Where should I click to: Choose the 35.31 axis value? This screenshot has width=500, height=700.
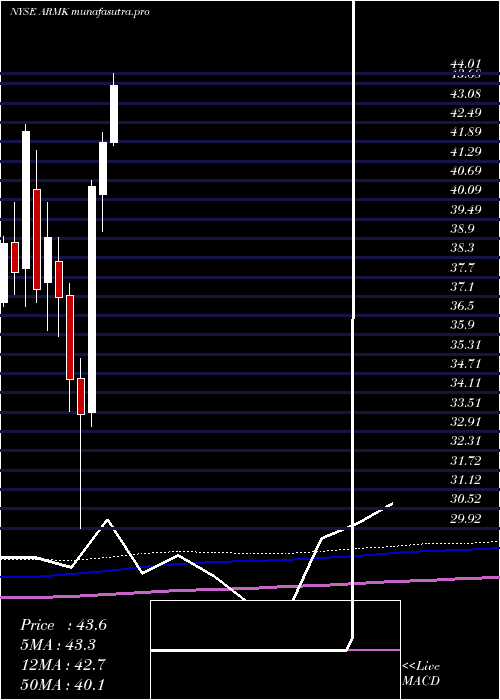pos(466,345)
